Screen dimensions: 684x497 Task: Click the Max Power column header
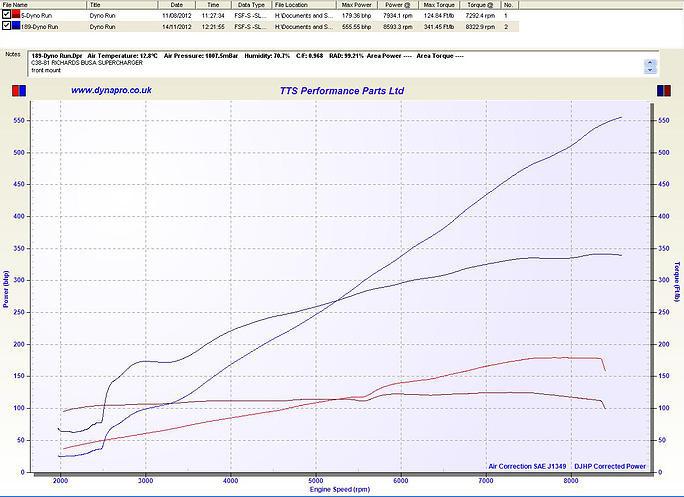357,5
